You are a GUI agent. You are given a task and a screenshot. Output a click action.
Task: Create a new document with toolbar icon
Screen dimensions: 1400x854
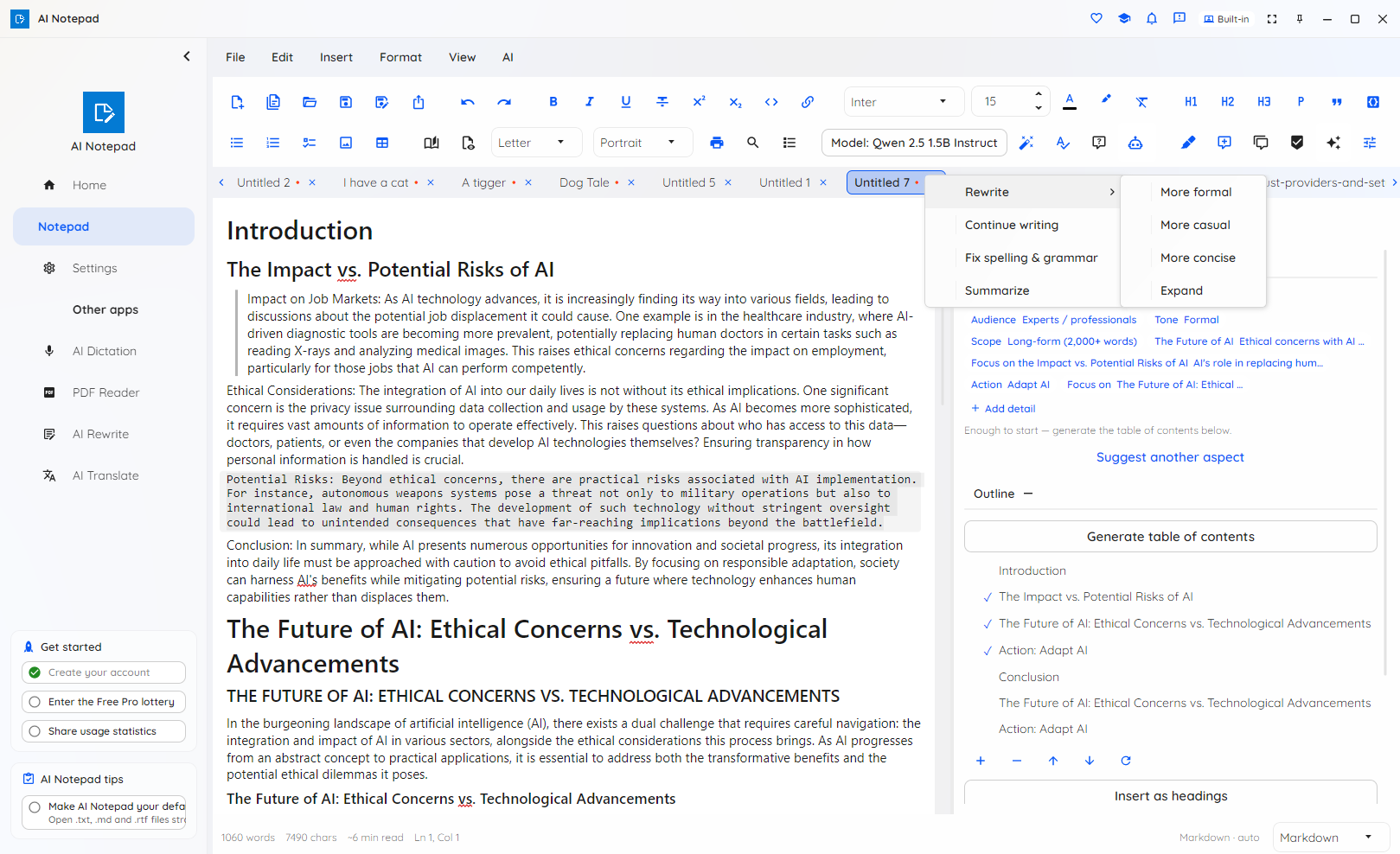(x=237, y=102)
